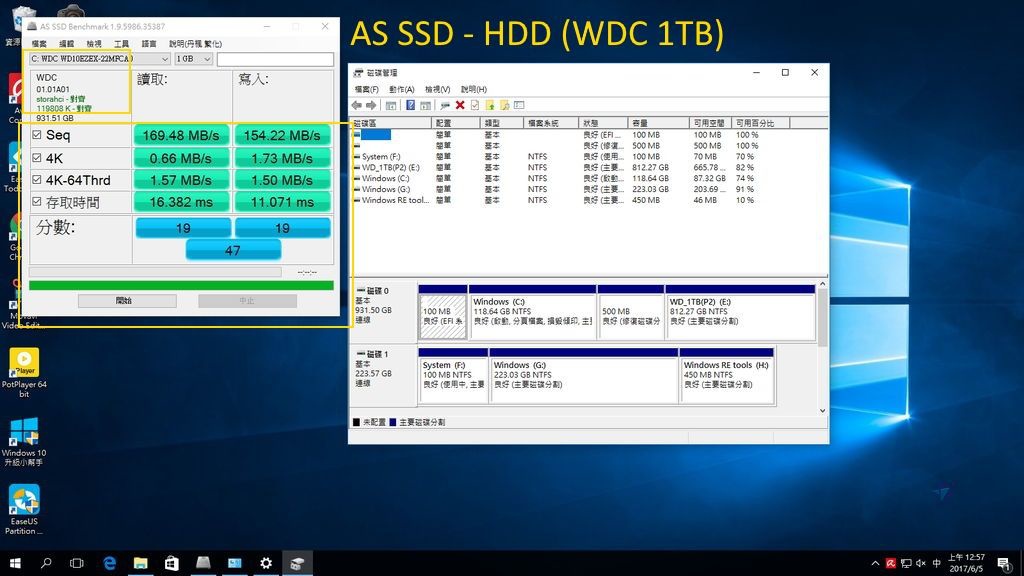Uncheck the Seq benchmark checkbox
This screenshot has width=1024, height=576.
coord(37,135)
